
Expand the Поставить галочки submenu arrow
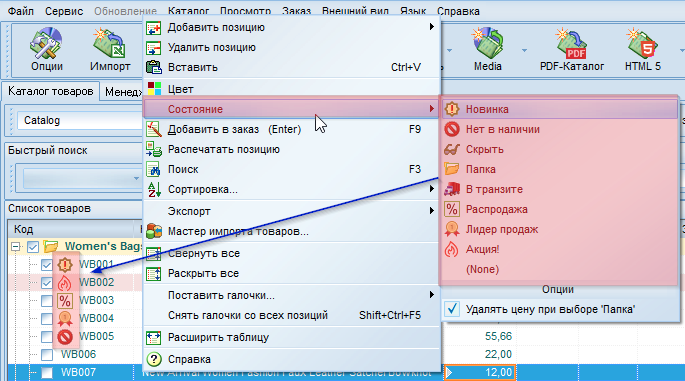pyautogui.click(x=432, y=295)
